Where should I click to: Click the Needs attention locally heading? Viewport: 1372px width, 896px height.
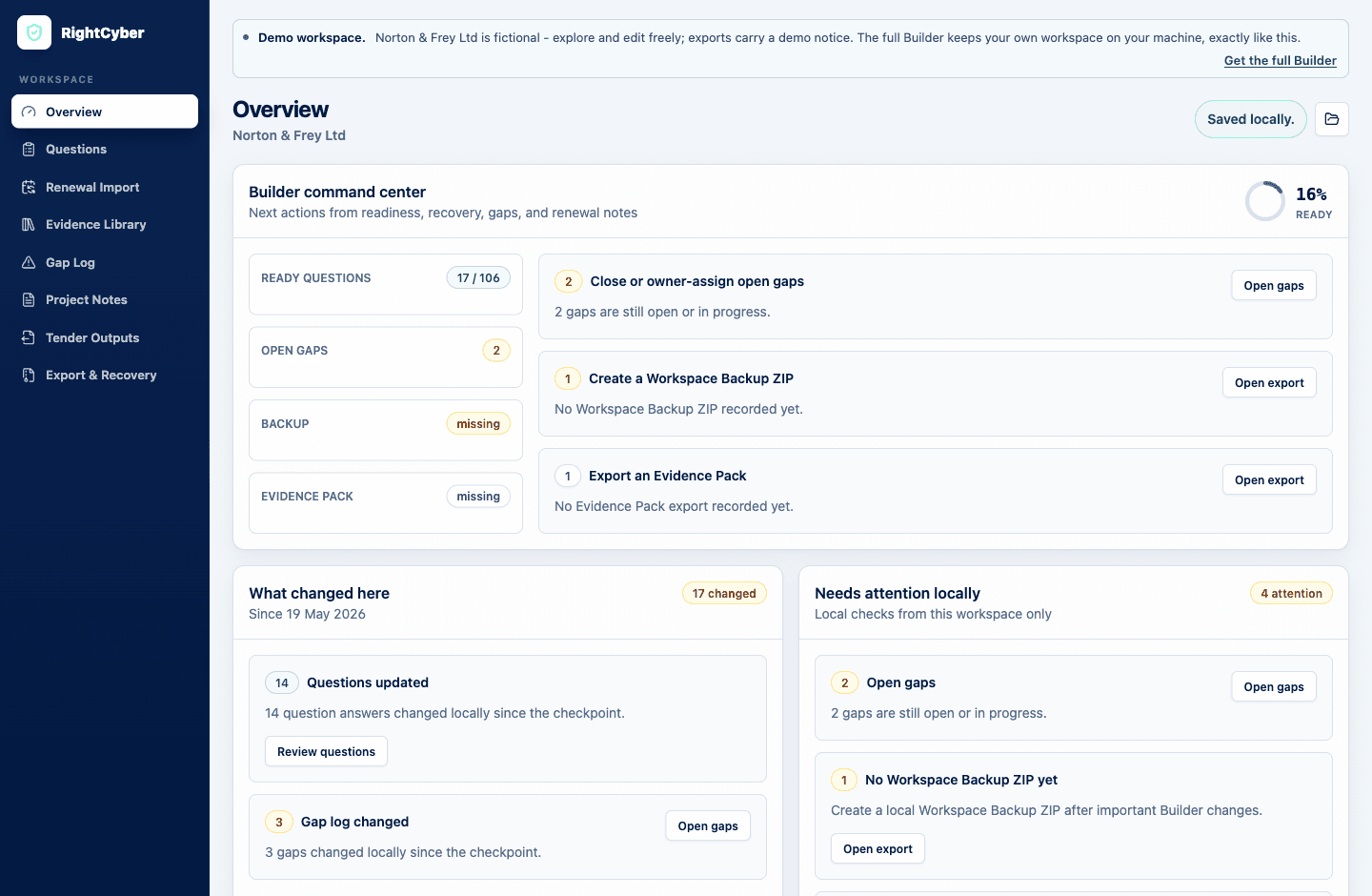(x=898, y=594)
